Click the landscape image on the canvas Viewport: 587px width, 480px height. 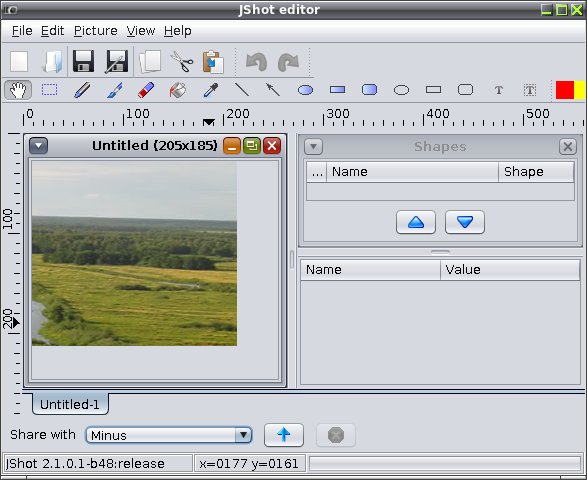click(134, 253)
